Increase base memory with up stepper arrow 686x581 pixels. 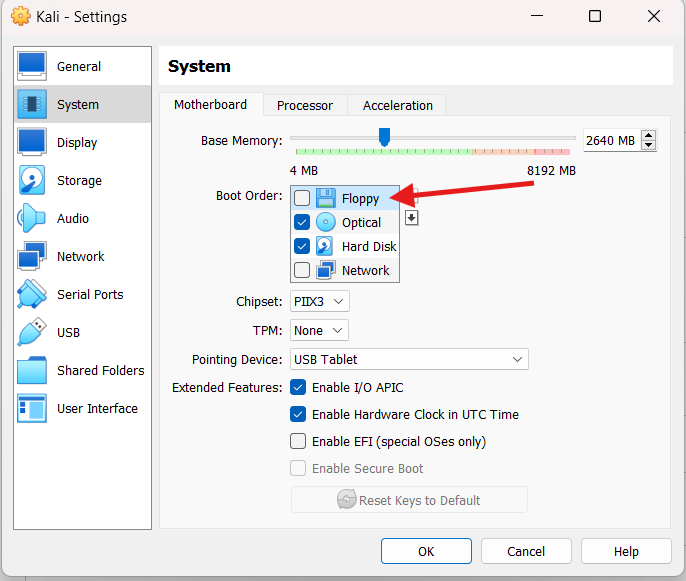pyautogui.click(x=649, y=136)
